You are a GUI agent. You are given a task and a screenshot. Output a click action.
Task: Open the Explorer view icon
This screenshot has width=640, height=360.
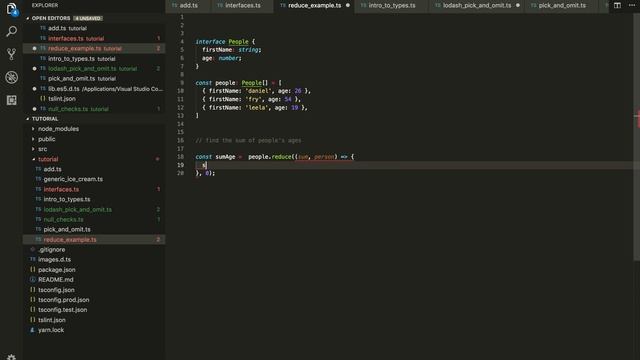click(11, 9)
